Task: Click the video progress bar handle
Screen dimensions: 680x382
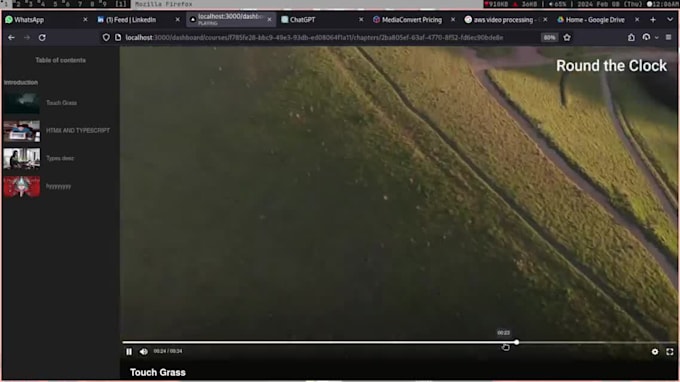Action: pyautogui.click(x=517, y=342)
